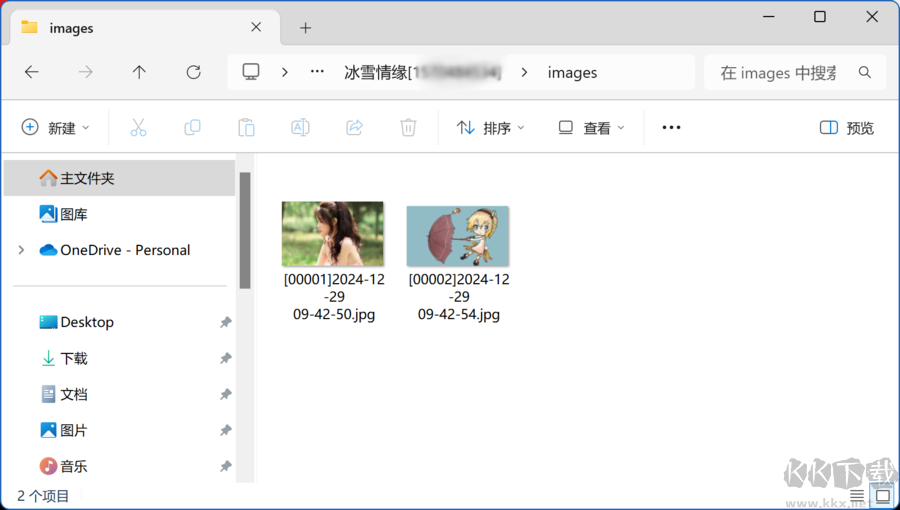Viewport: 900px width, 510px height.
Task: Select OneDrive - Personal in sidebar
Action: [115, 250]
